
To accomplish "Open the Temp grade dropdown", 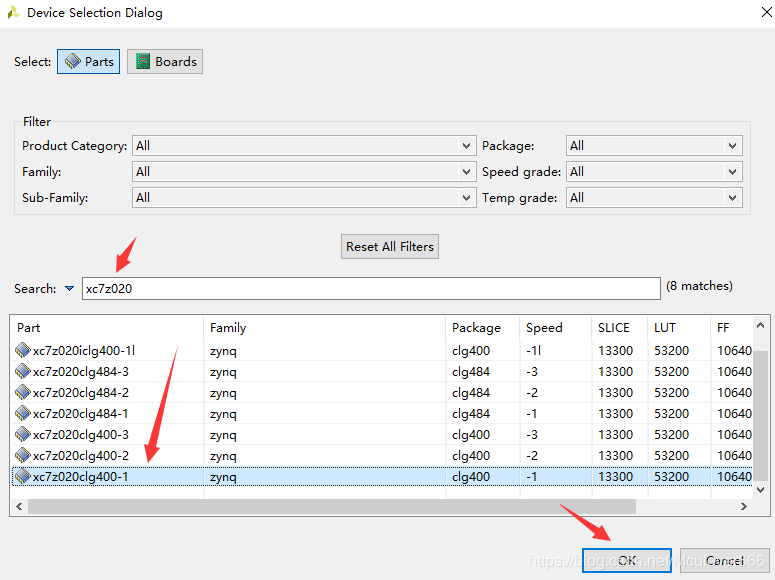I will click(654, 198).
